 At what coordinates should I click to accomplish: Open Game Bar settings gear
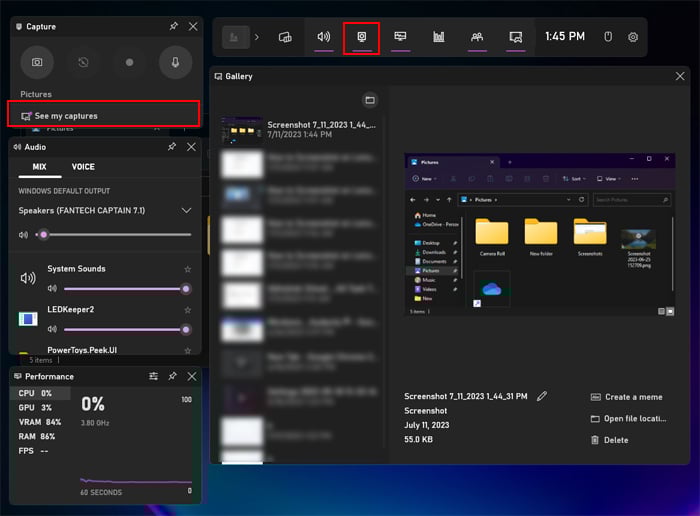tap(633, 37)
